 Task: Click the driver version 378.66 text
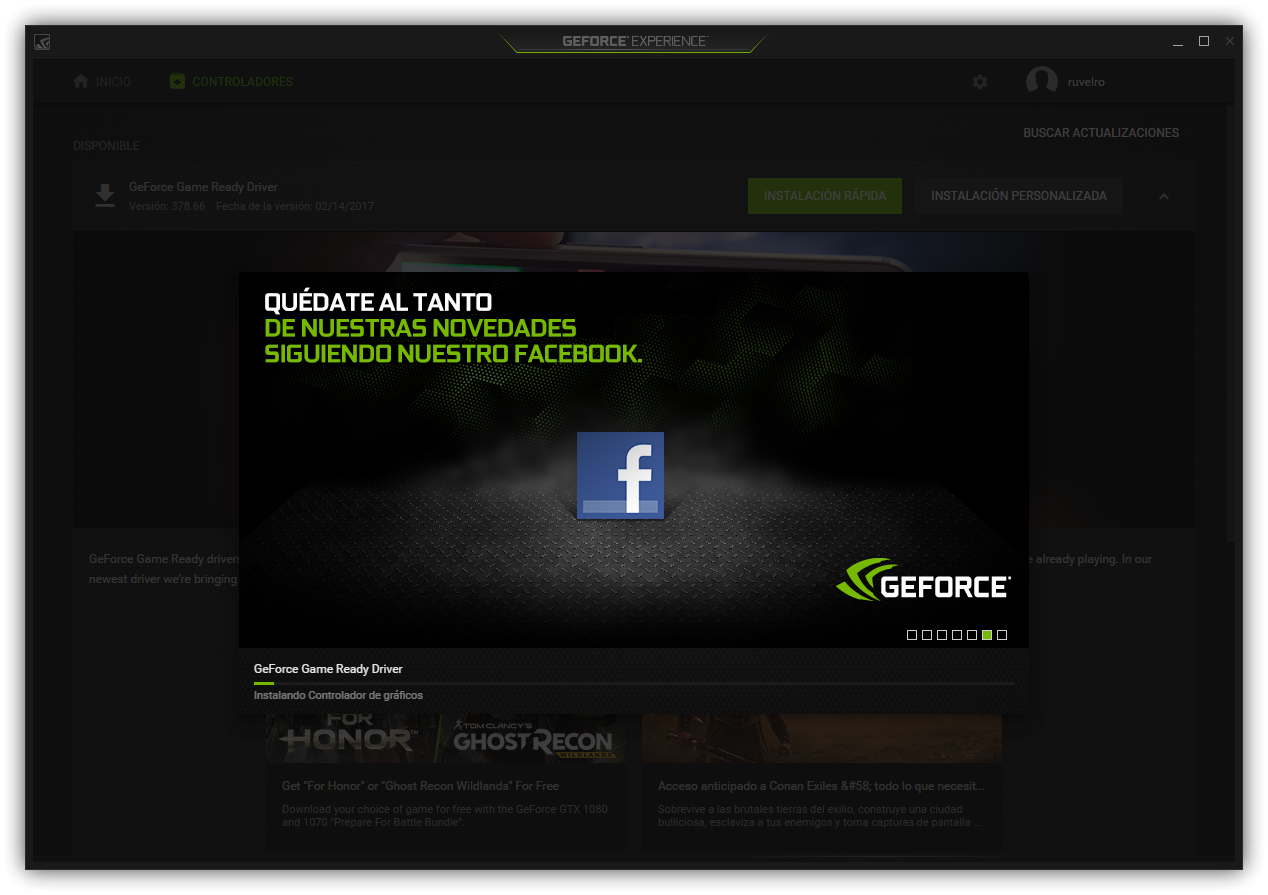pyautogui.click(x=167, y=206)
